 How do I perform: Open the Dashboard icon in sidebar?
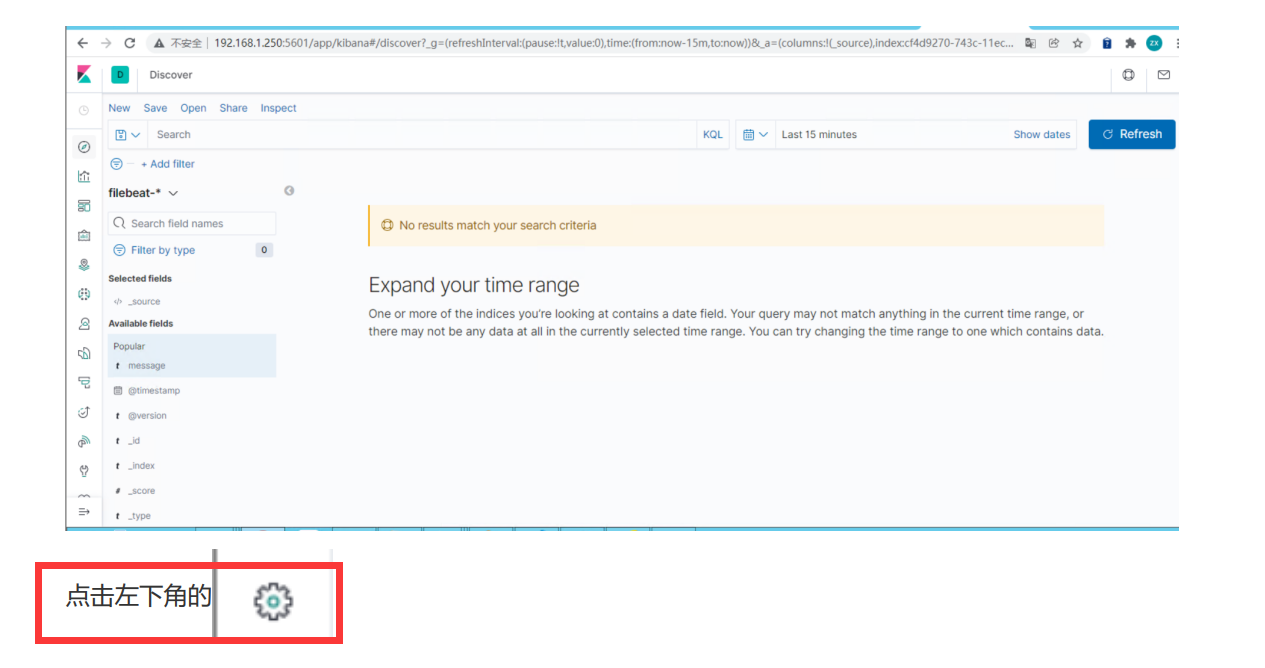click(84, 206)
